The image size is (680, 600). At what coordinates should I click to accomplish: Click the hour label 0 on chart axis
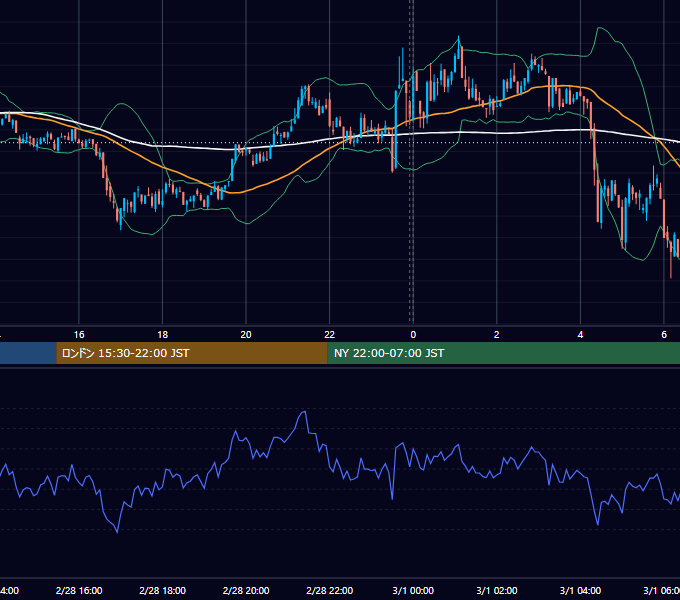pos(413,335)
